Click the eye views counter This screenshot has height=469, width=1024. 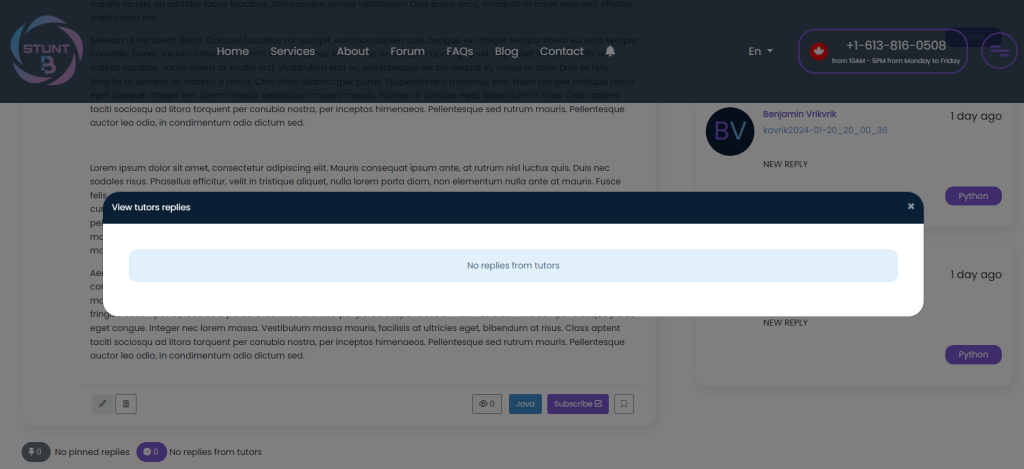(487, 404)
